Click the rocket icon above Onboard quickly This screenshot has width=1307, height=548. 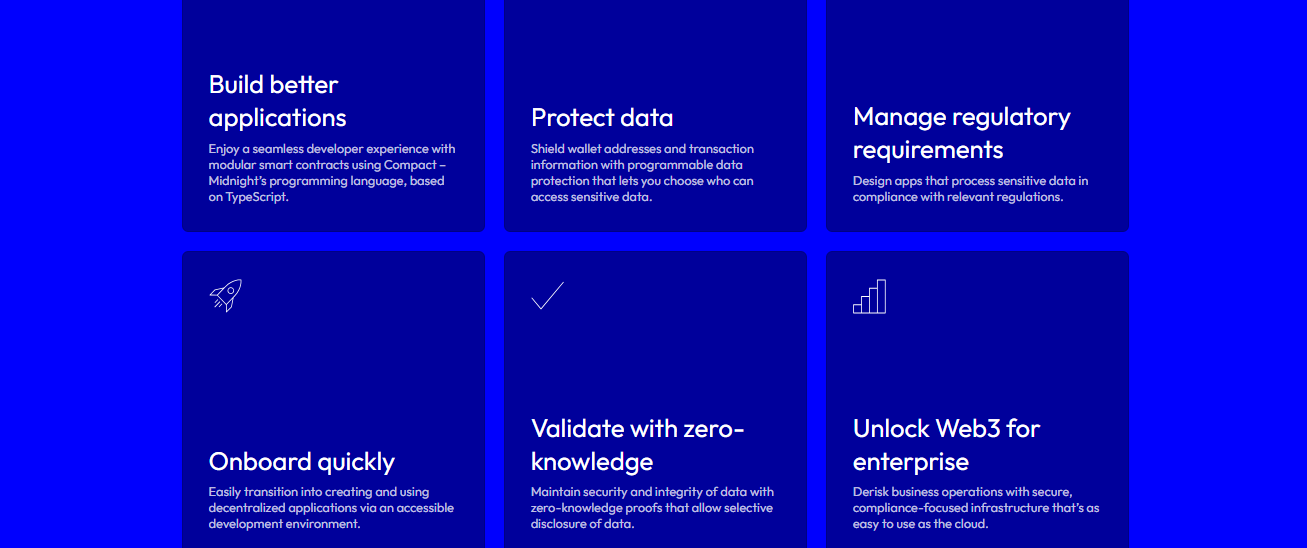click(x=226, y=296)
